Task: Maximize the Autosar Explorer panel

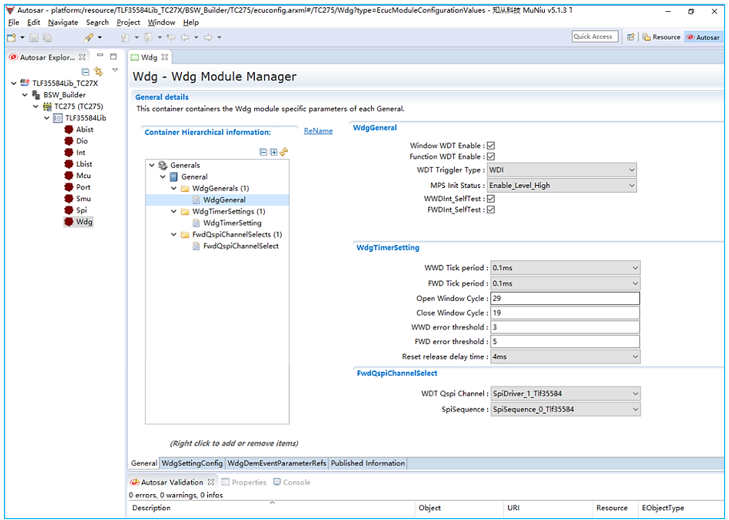Action: point(113,56)
